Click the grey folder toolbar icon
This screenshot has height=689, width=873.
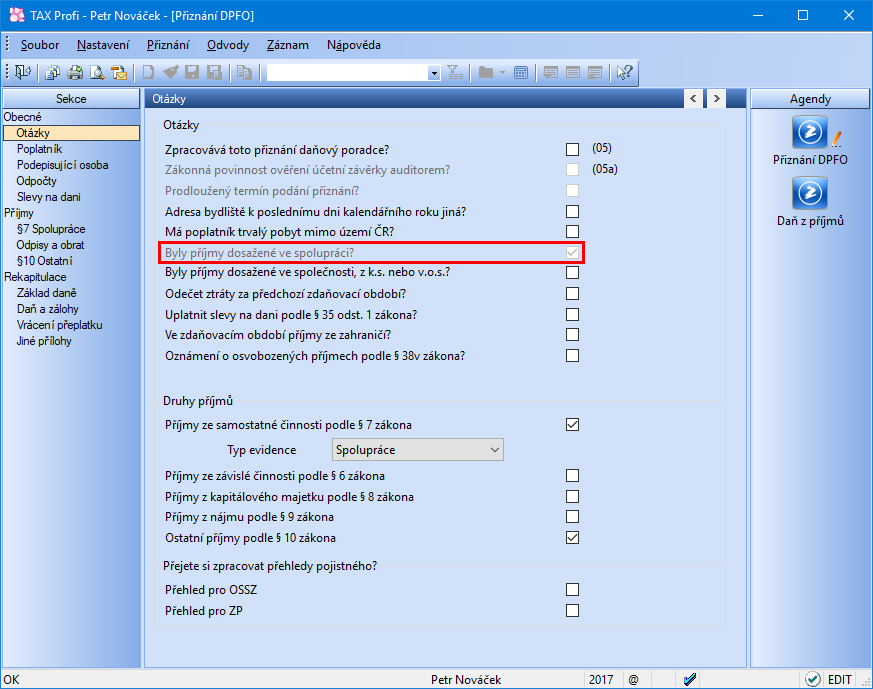pos(486,72)
